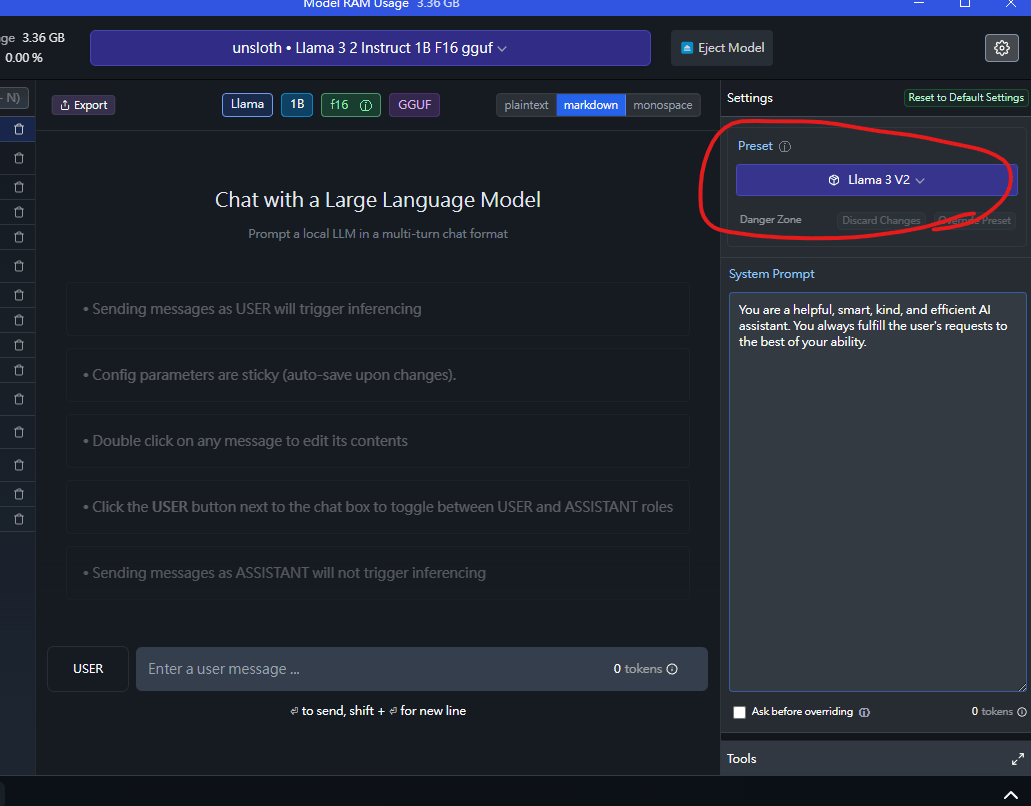Click Reset to Default Settings

coord(965,97)
